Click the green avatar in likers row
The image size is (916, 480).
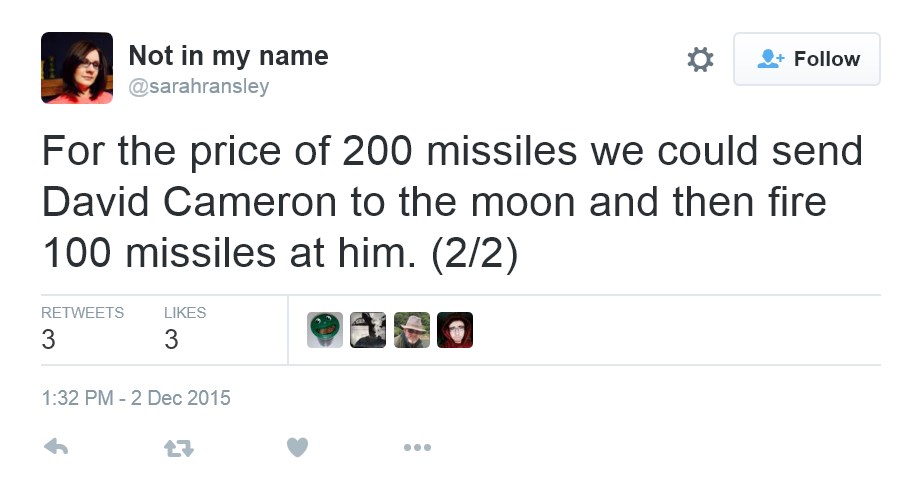pos(325,330)
